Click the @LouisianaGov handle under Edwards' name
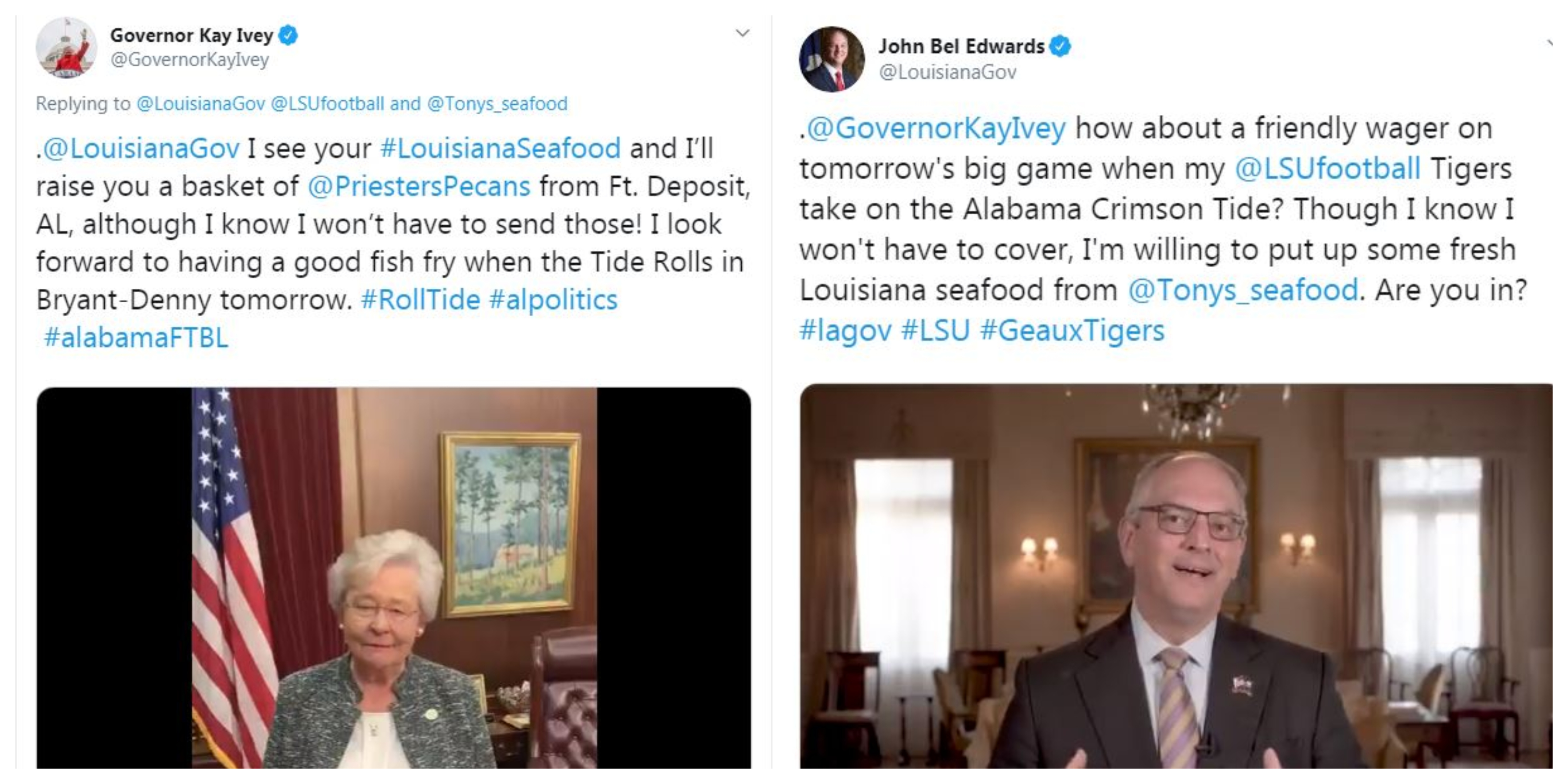Screen dimensions: 1568x784 pyautogui.click(x=948, y=72)
